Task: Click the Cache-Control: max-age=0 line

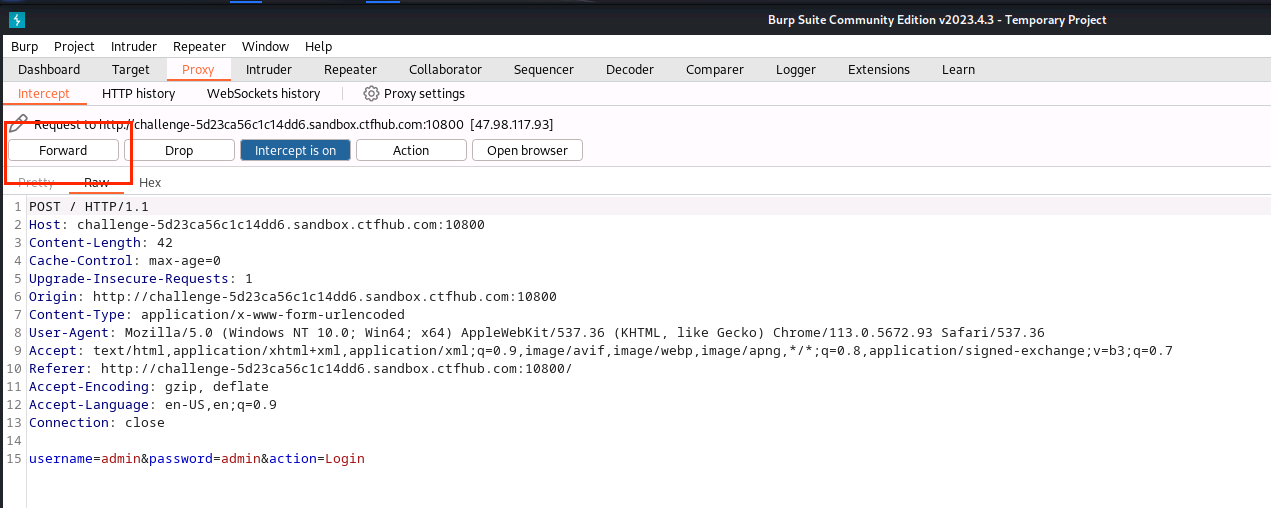Action: click(x=125, y=260)
